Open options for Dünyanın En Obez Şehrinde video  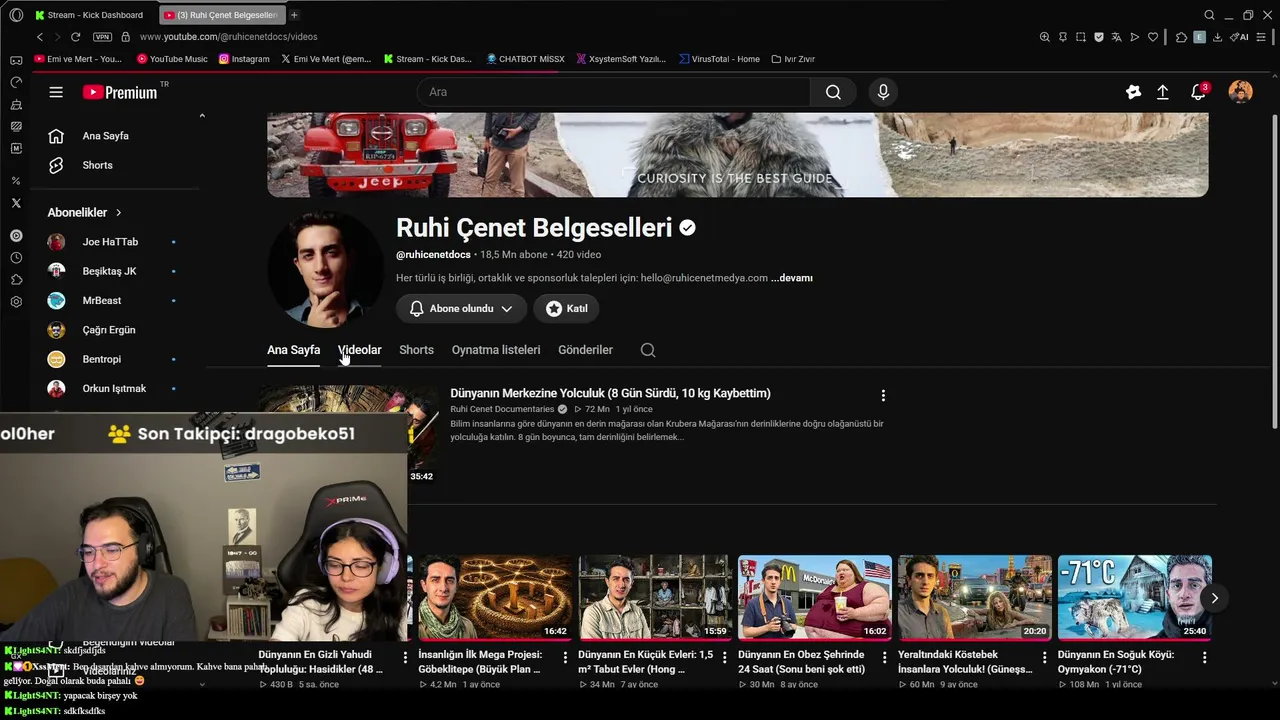coord(885,658)
